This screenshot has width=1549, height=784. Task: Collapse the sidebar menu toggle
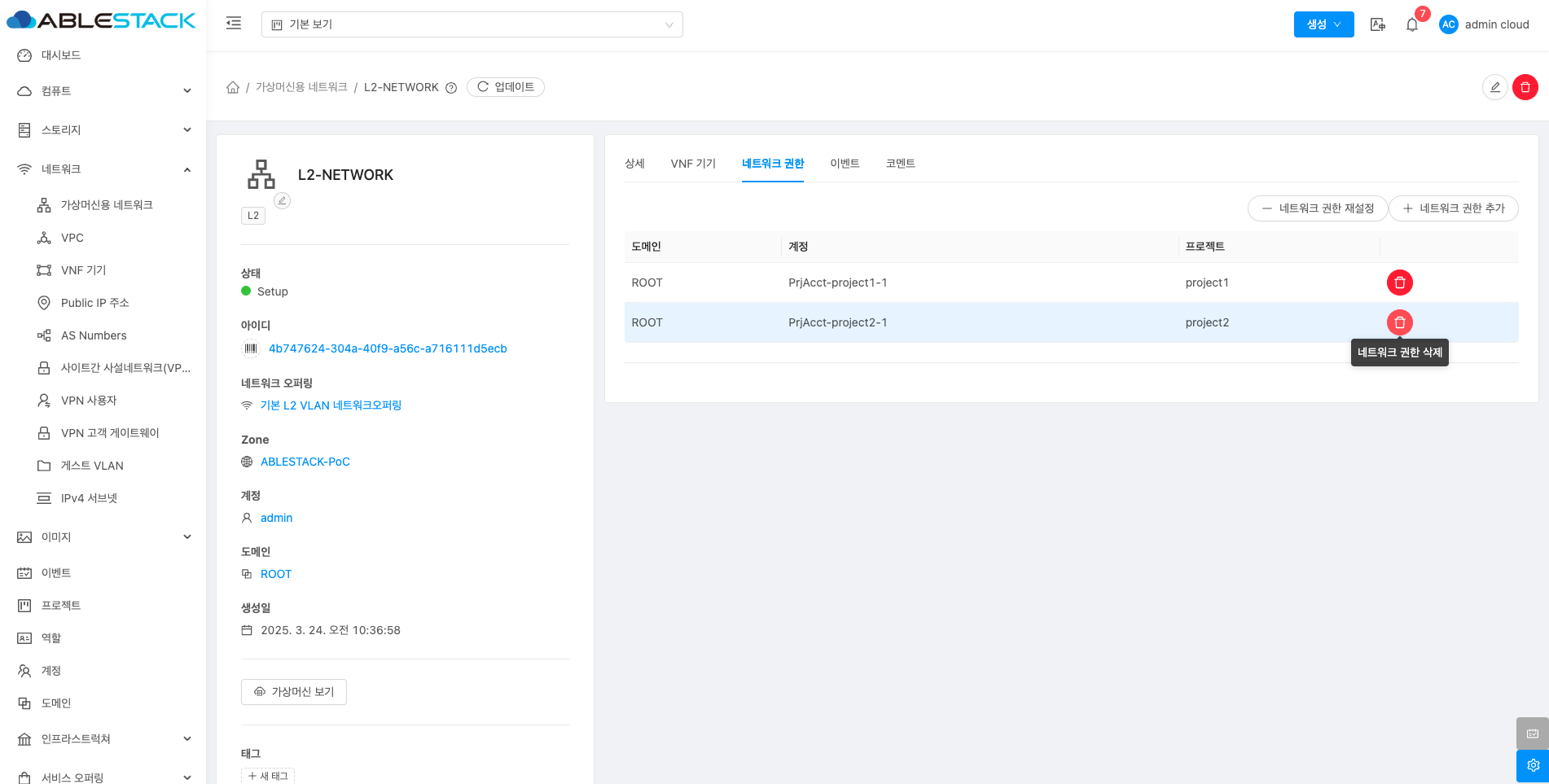[x=234, y=24]
